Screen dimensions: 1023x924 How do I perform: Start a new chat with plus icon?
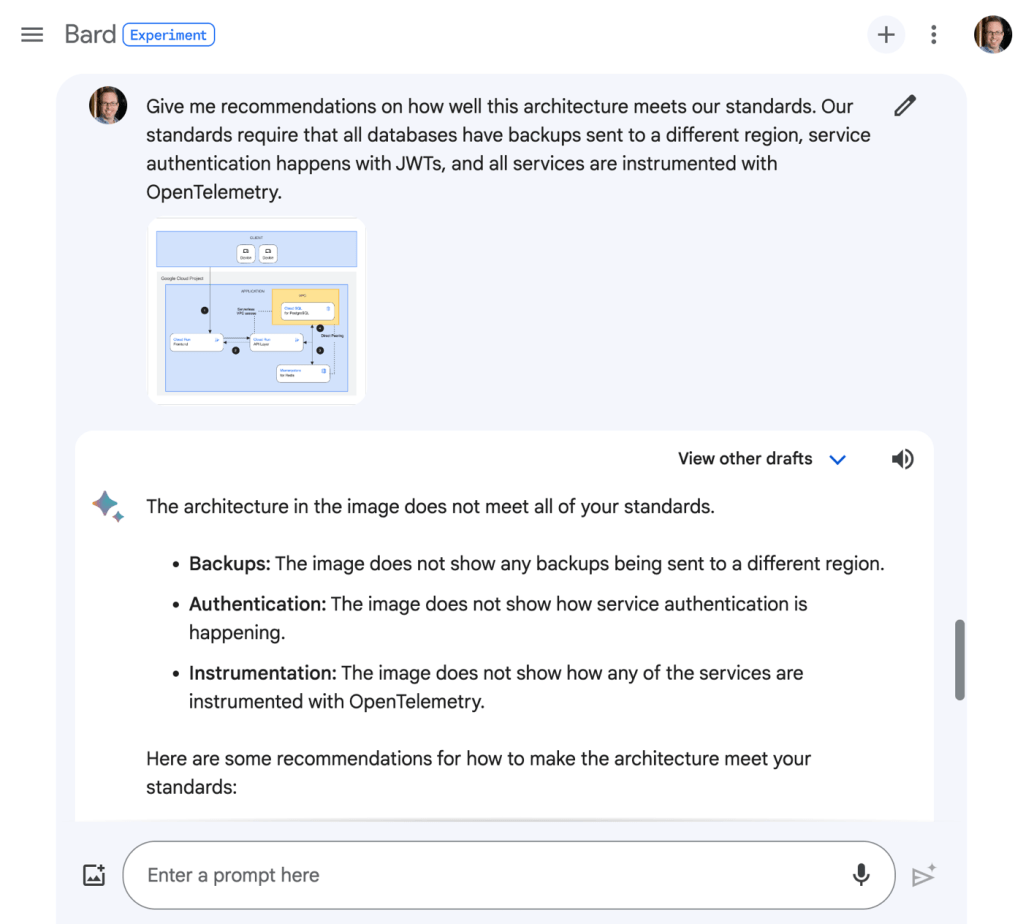(x=885, y=35)
